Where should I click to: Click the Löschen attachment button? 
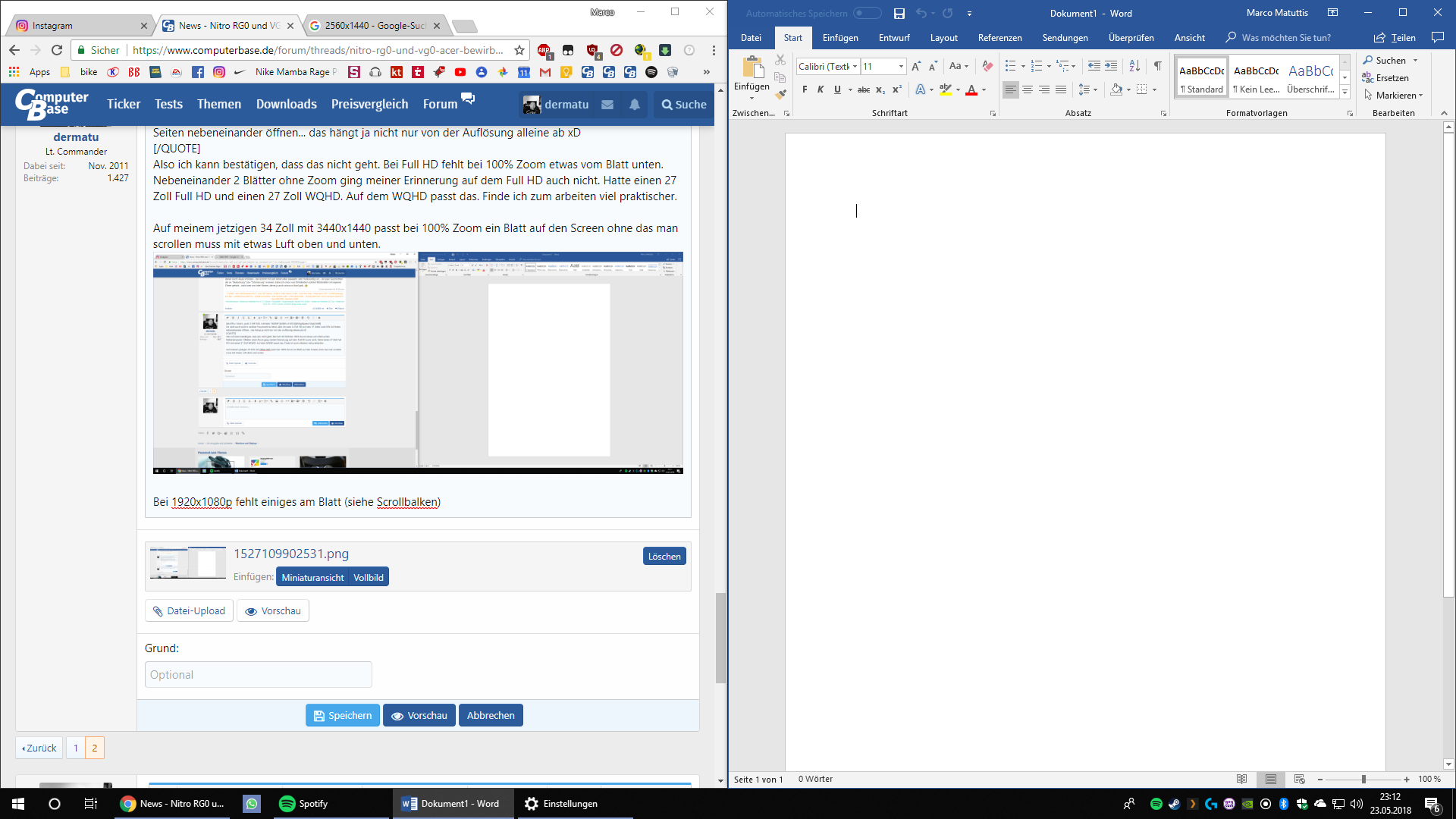664,556
